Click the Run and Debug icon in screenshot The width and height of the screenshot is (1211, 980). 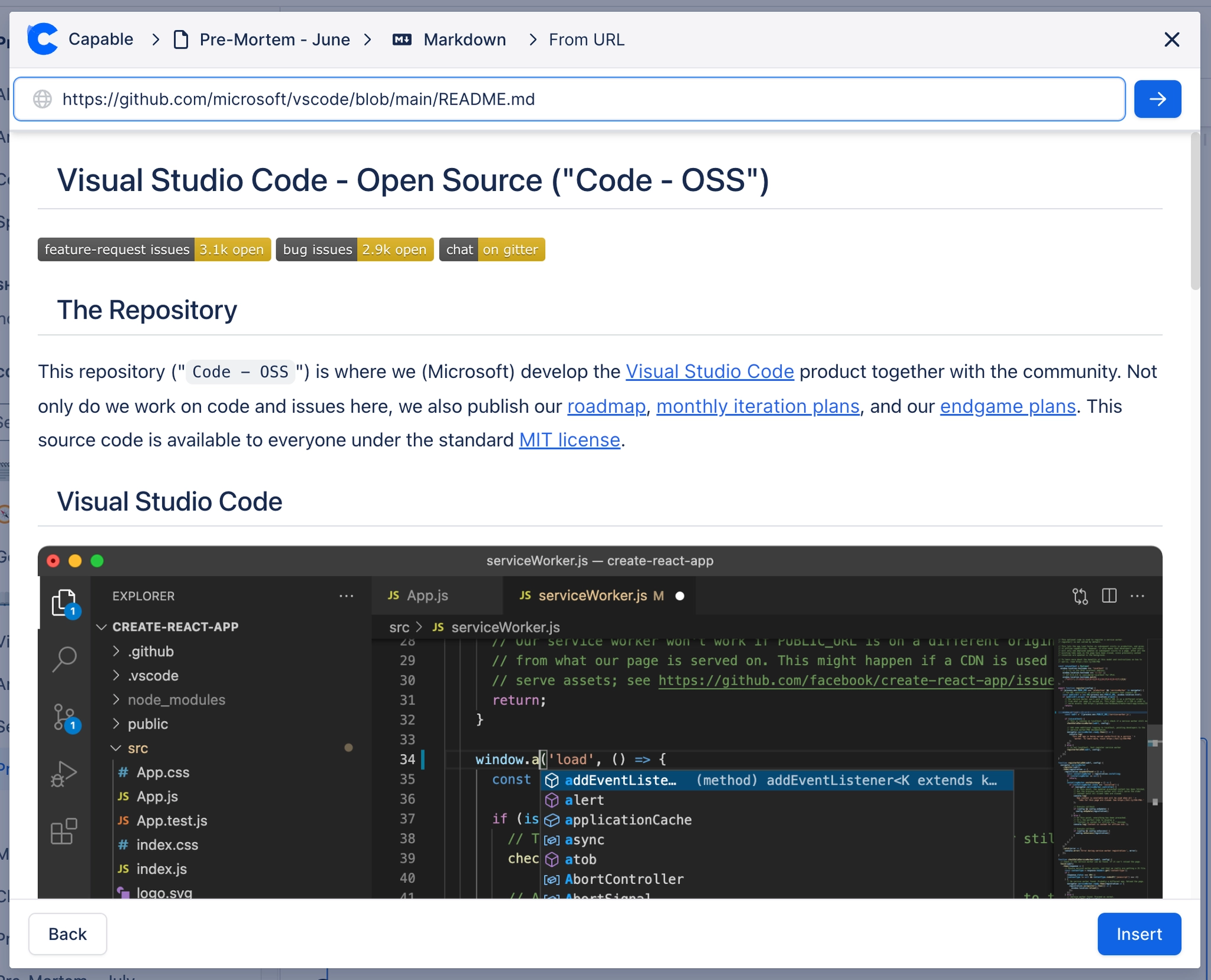(64, 774)
